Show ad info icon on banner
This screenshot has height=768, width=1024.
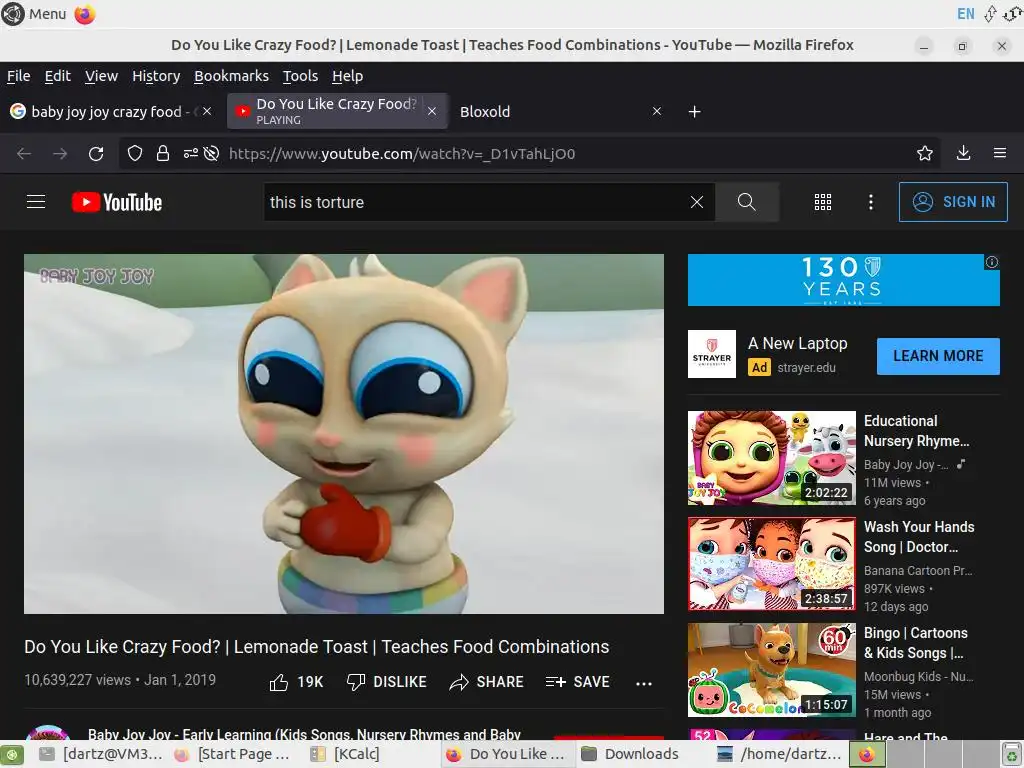tap(992, 262)
